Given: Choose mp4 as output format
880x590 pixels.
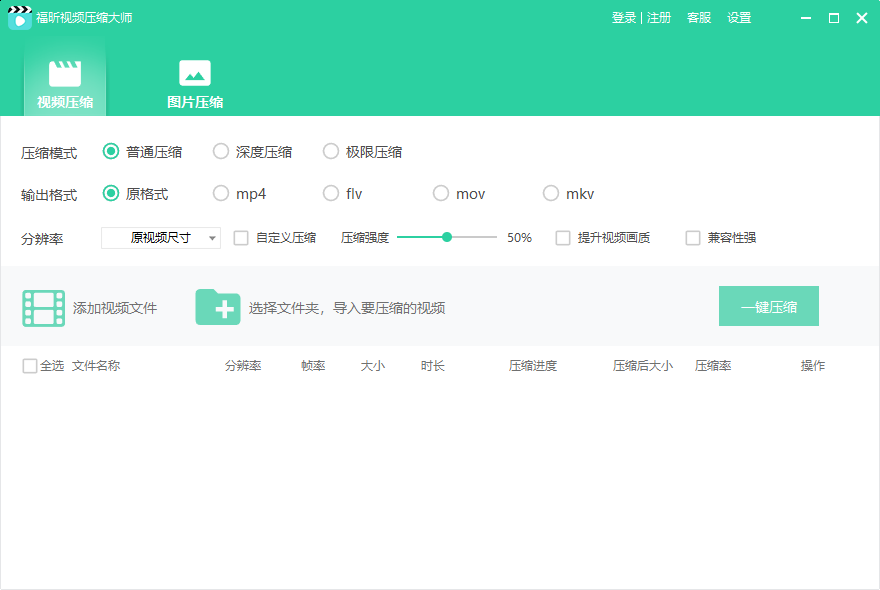Looking at the screenshot, I should [220, 193].
